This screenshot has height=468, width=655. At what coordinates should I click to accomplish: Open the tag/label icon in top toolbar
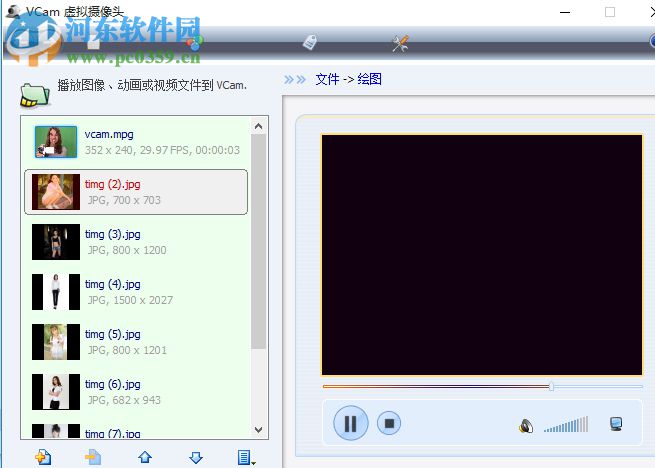point(310,42)
